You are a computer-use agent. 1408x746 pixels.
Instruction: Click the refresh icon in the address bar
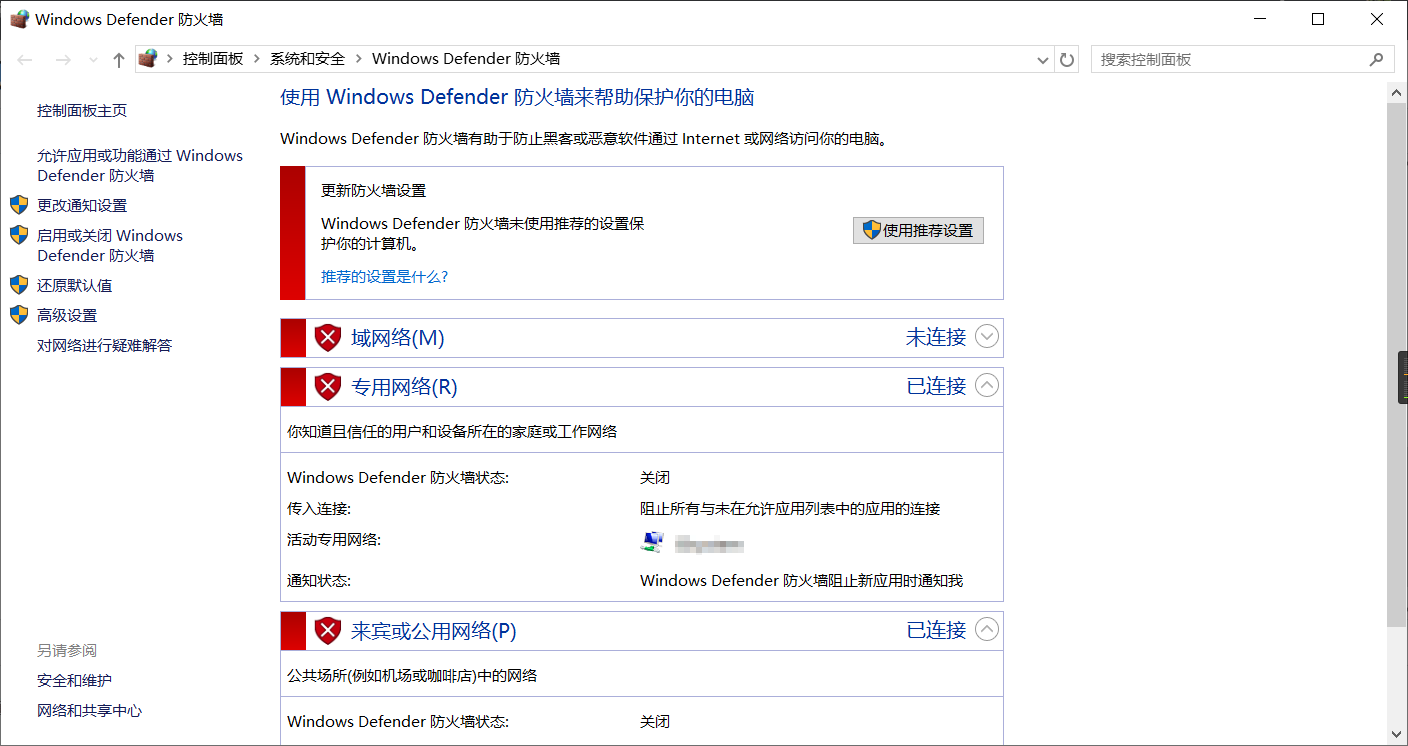(x=1066, y=59)
